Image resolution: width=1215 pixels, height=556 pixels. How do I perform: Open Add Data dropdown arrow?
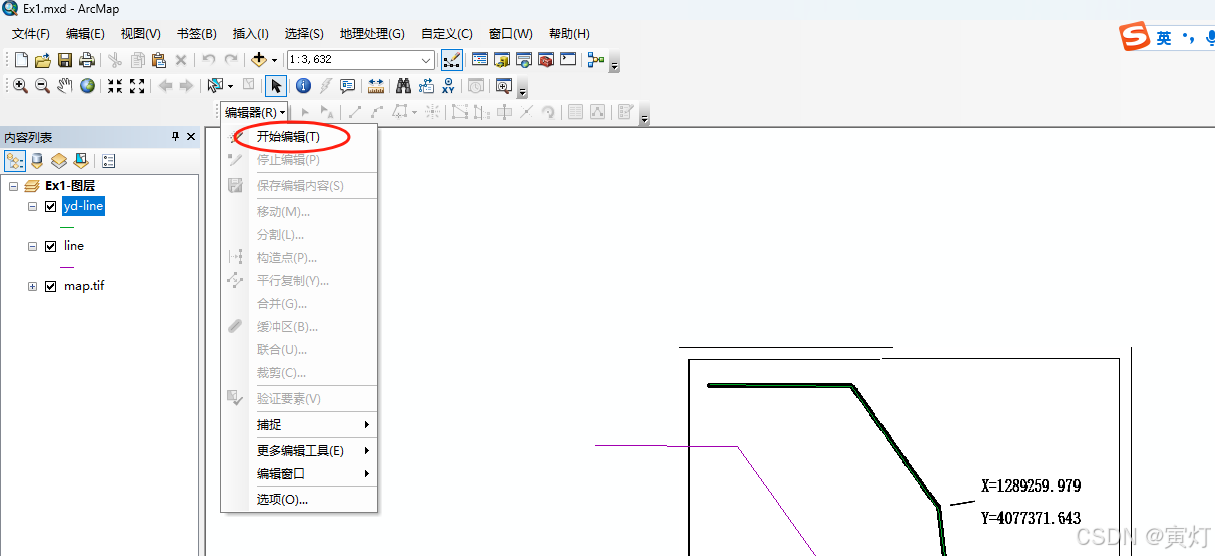pyautogui.click(x=274, y=60)
